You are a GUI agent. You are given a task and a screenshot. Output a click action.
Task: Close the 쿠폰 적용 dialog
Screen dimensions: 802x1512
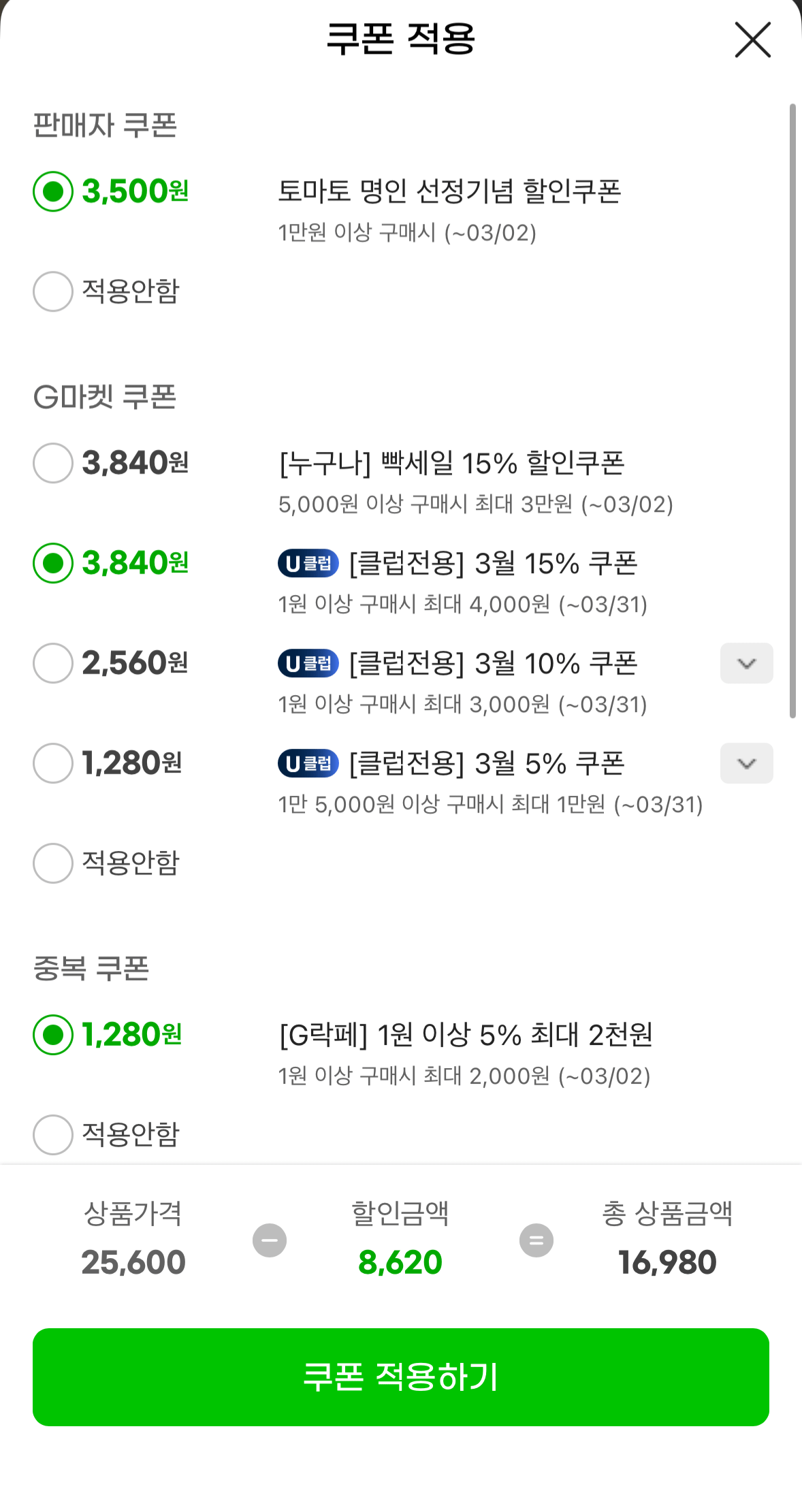752,39
